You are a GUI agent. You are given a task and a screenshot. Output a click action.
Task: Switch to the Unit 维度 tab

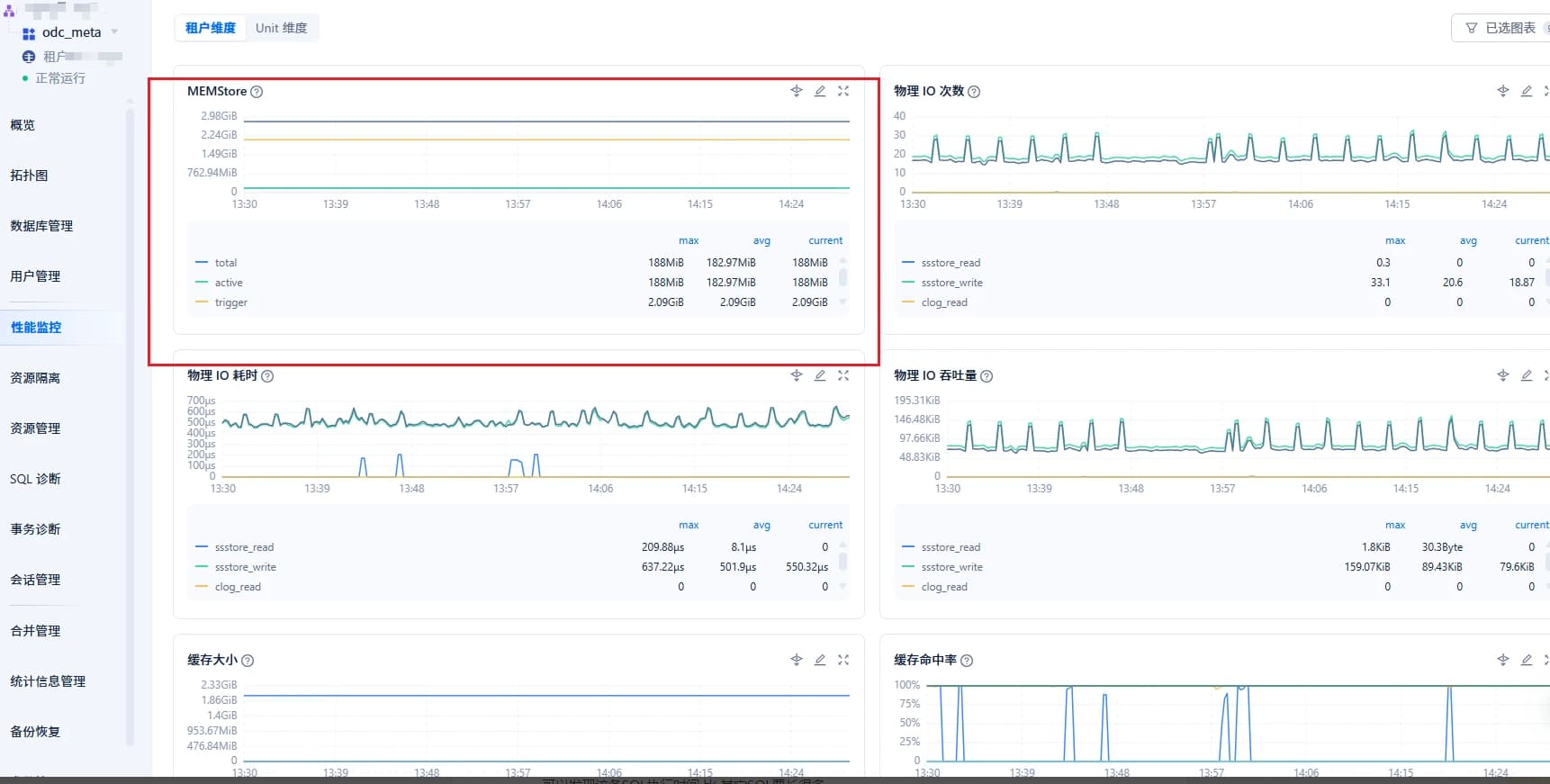click(x=281, y=28)
